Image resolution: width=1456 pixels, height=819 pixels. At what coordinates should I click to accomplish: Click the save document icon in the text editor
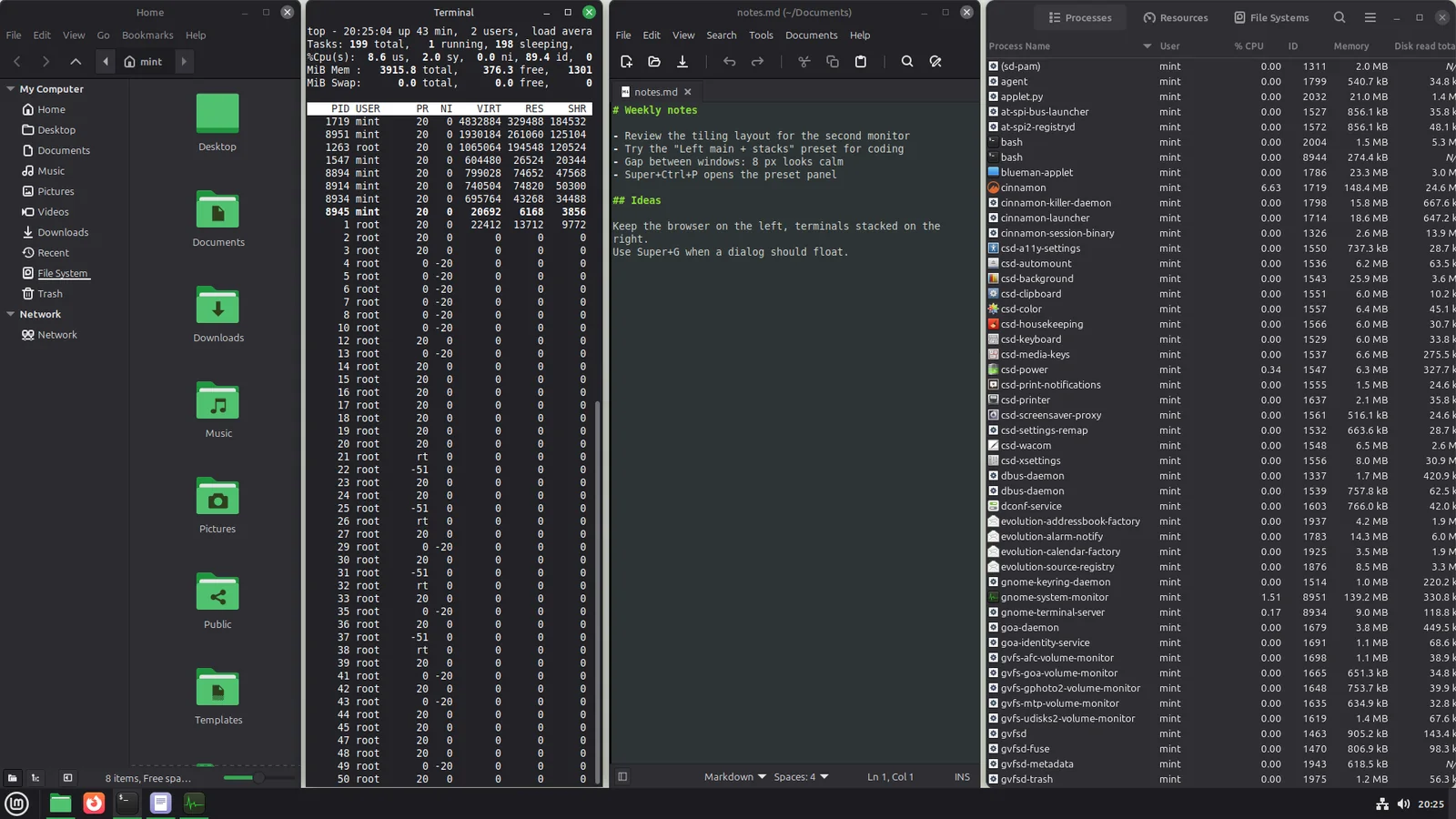pyautogui.click(x=682, y=62)
